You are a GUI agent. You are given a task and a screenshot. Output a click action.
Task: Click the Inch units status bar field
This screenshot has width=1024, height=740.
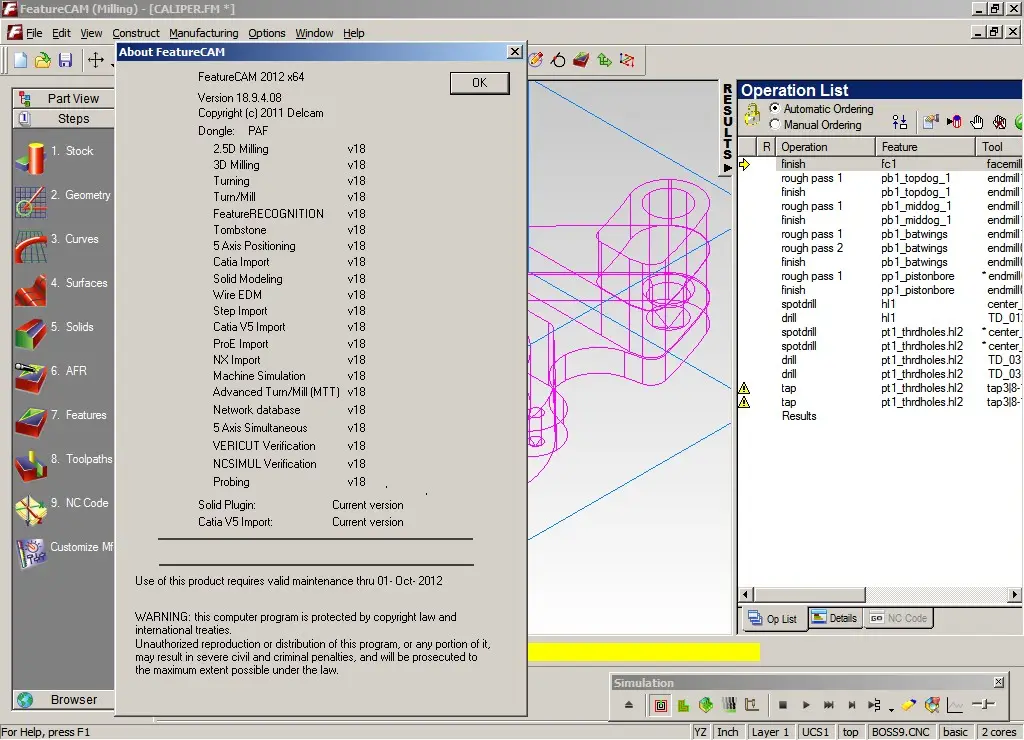coord(728,732)
